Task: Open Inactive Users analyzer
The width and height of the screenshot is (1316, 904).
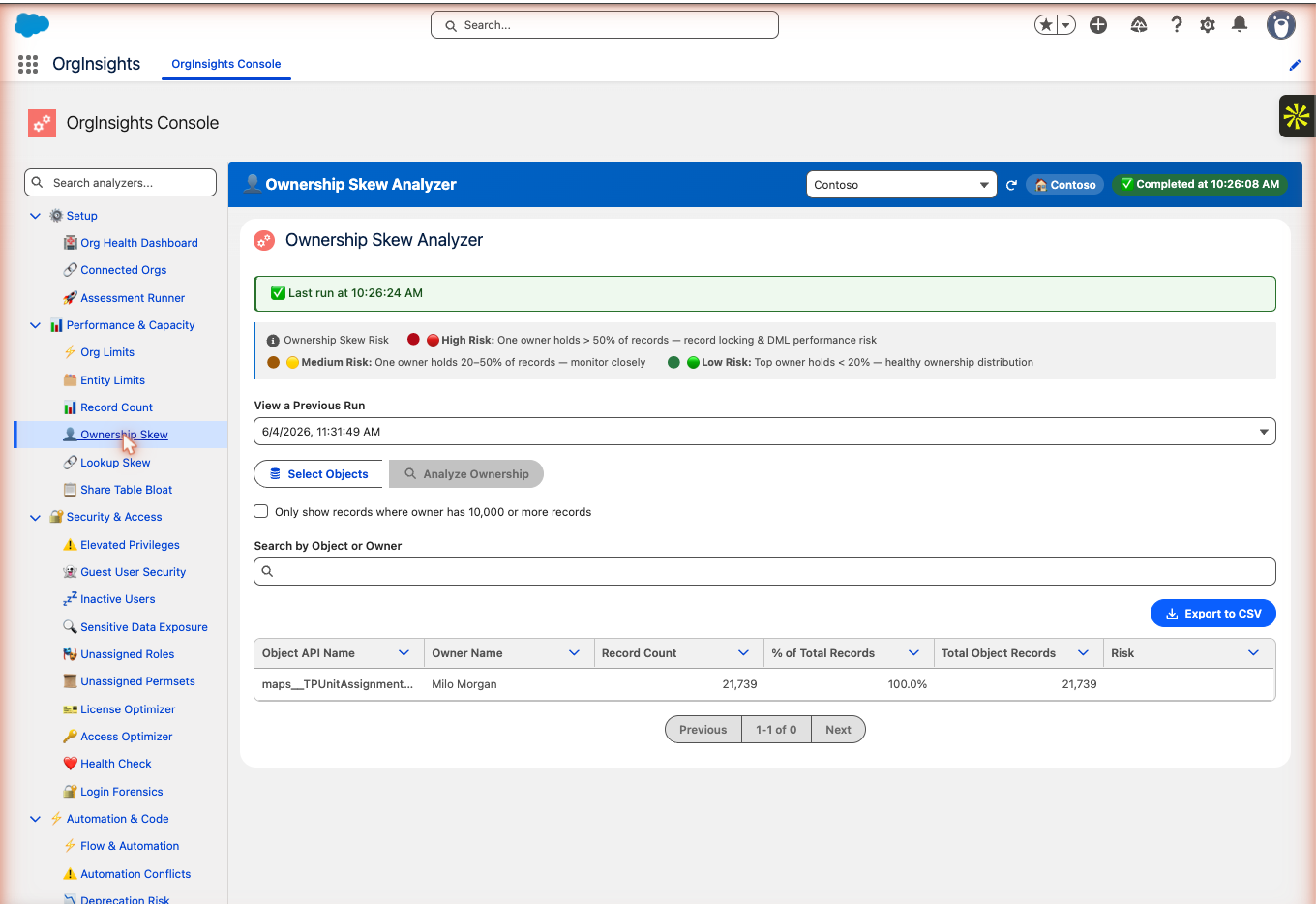Action: (117, 599)
